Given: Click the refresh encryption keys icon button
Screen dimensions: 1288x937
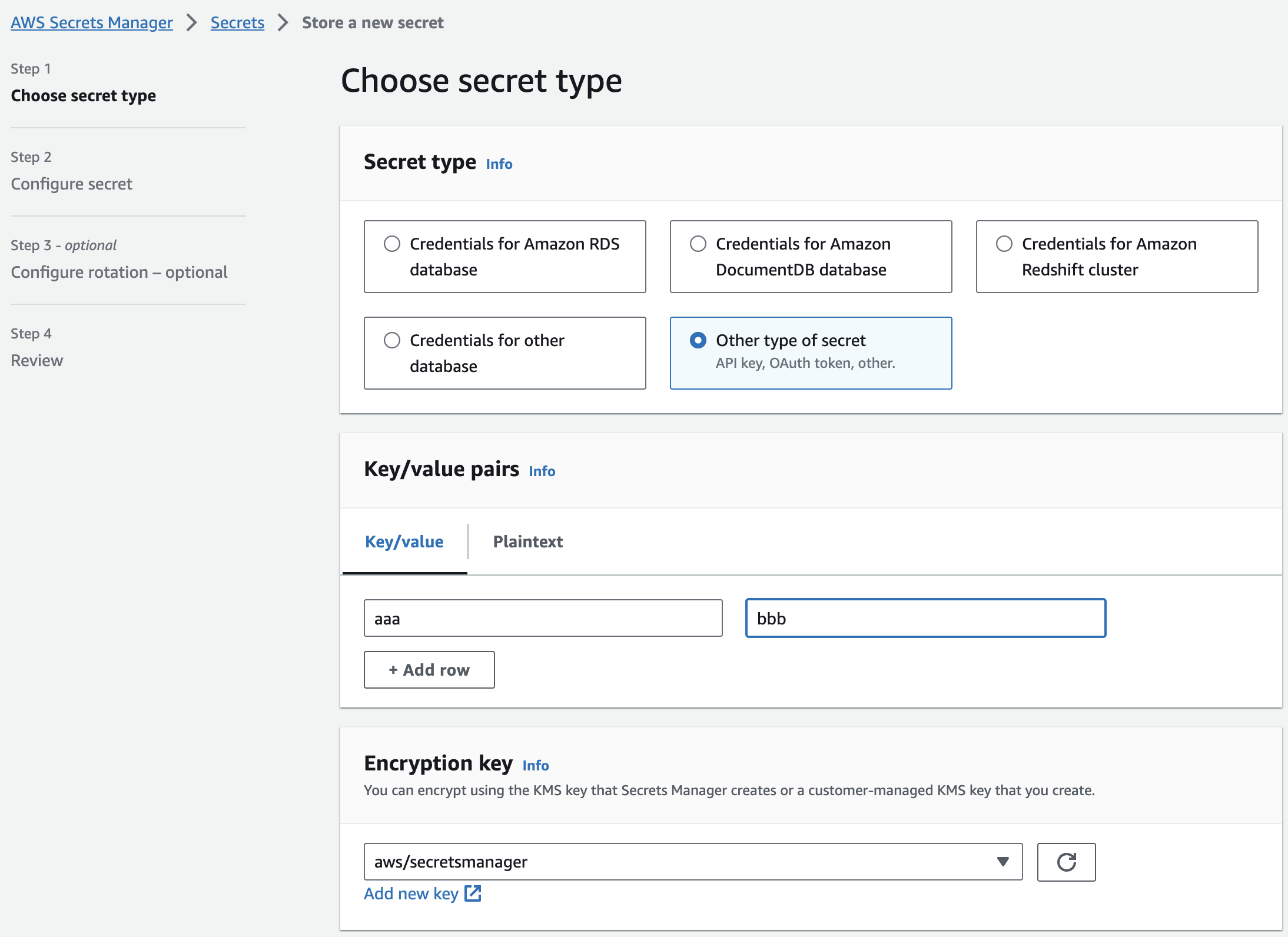Looking at the screenshot, I should (x=1065, y=862).
